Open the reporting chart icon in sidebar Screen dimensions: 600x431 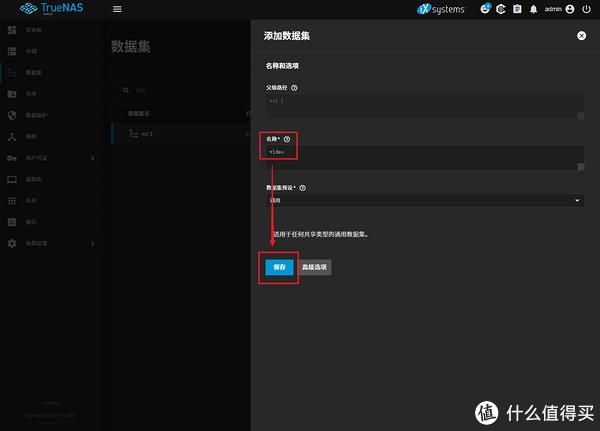coord(12,222)
